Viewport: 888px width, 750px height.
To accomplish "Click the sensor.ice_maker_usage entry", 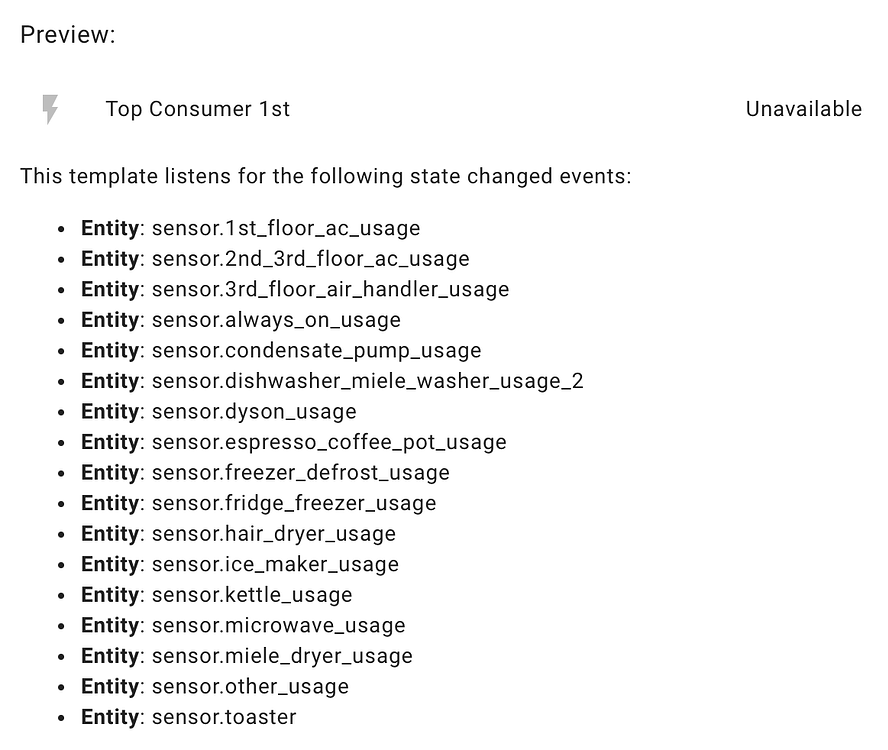I will pyautogui.click(x=240, y=564).
